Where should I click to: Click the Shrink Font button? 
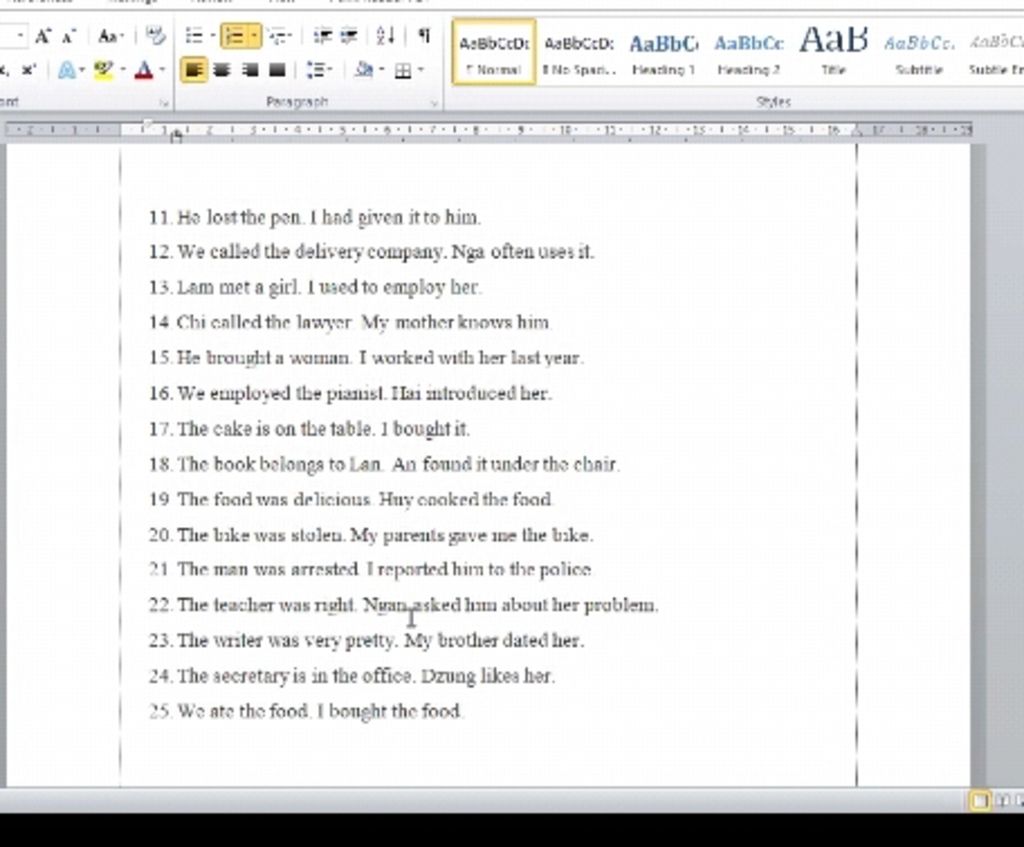tap(69, 36)
